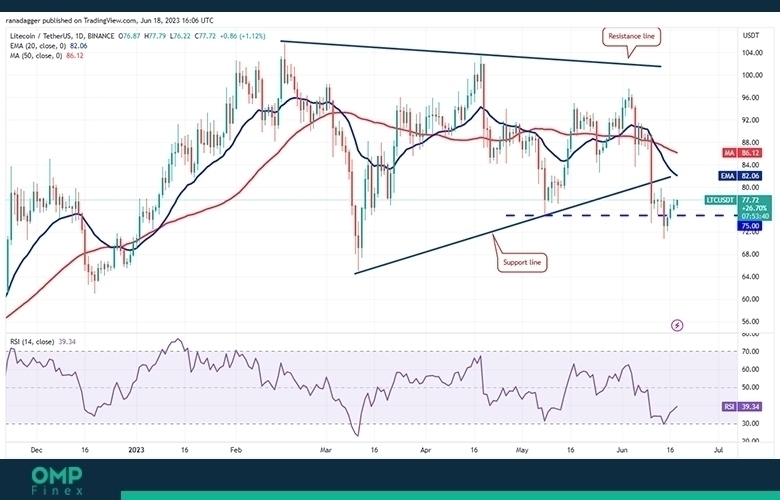Click the purple RSI 39.34 tag
Image resolution: width=780 pixels, height=500 pixels.
742,406
